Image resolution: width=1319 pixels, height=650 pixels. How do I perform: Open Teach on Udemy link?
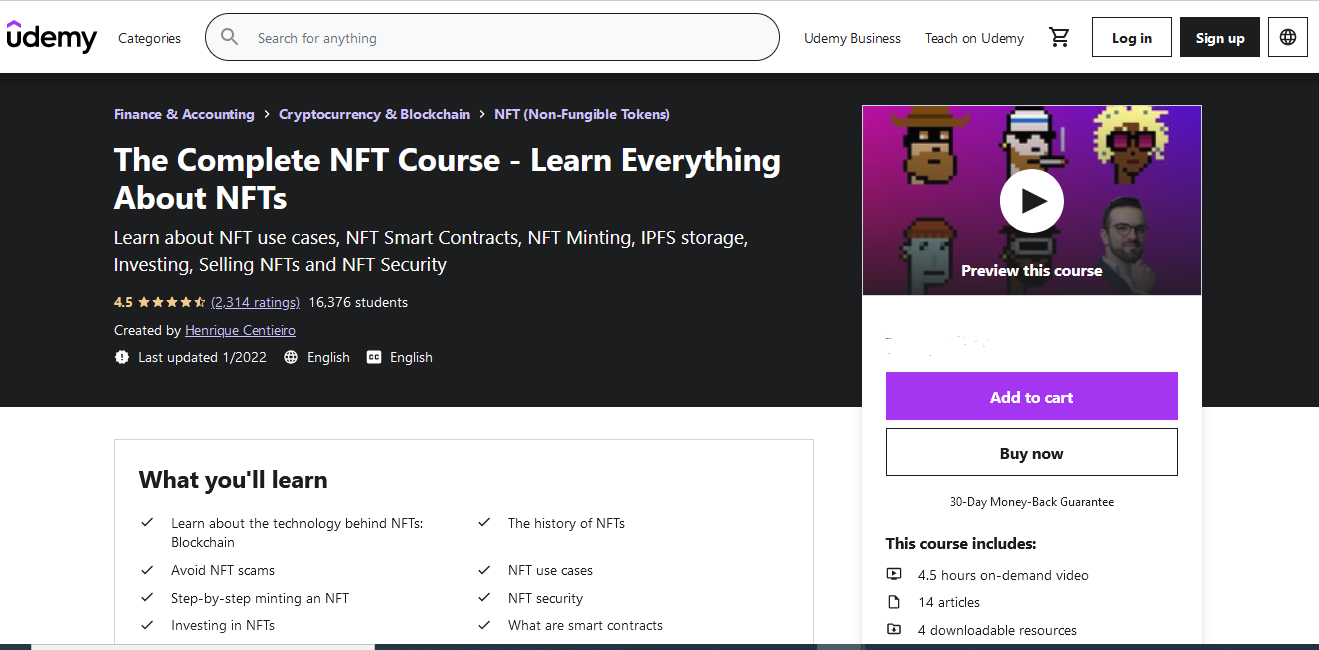pos(974,38)
